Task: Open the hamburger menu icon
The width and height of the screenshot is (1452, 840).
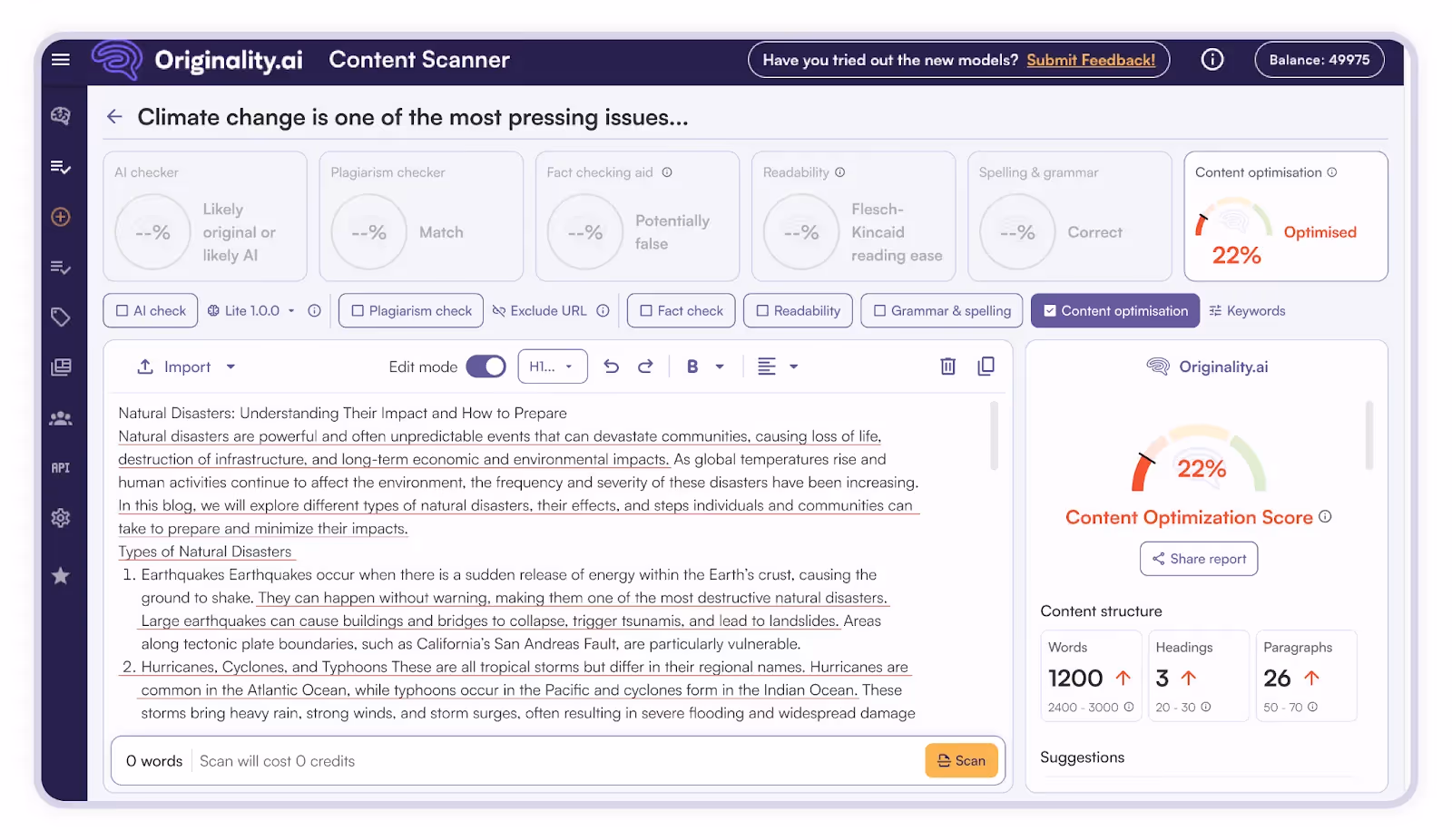Action: tap(61, 60)
